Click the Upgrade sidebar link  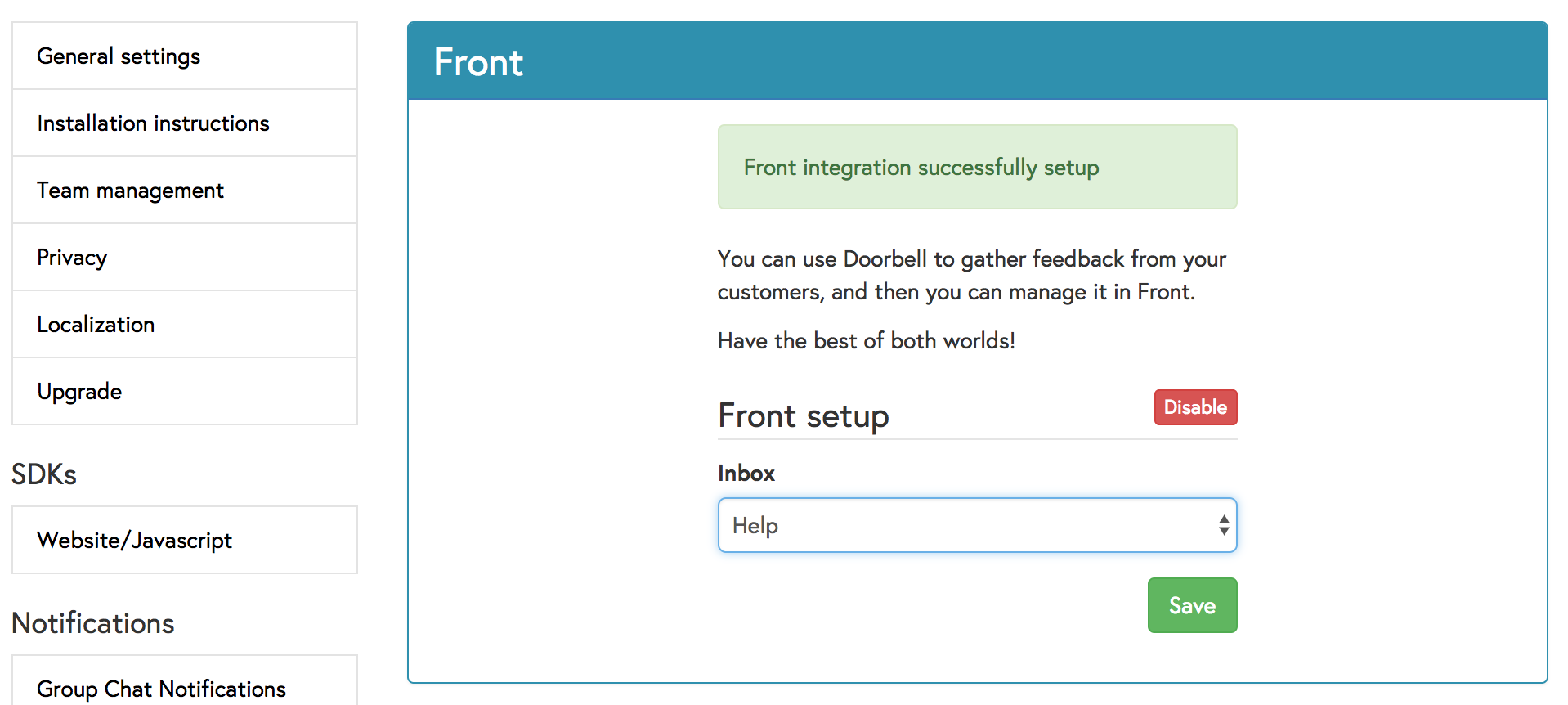185,392
